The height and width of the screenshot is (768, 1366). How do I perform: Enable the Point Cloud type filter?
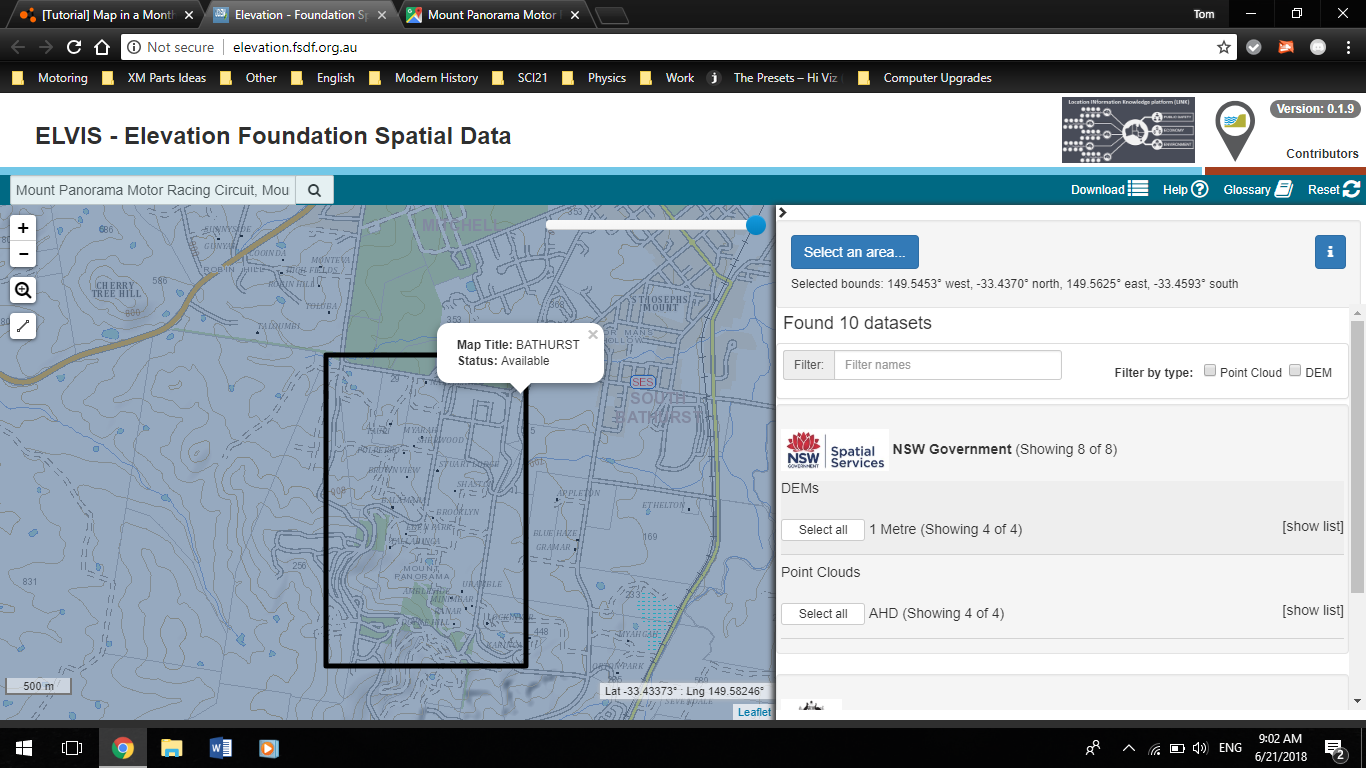1210,371
